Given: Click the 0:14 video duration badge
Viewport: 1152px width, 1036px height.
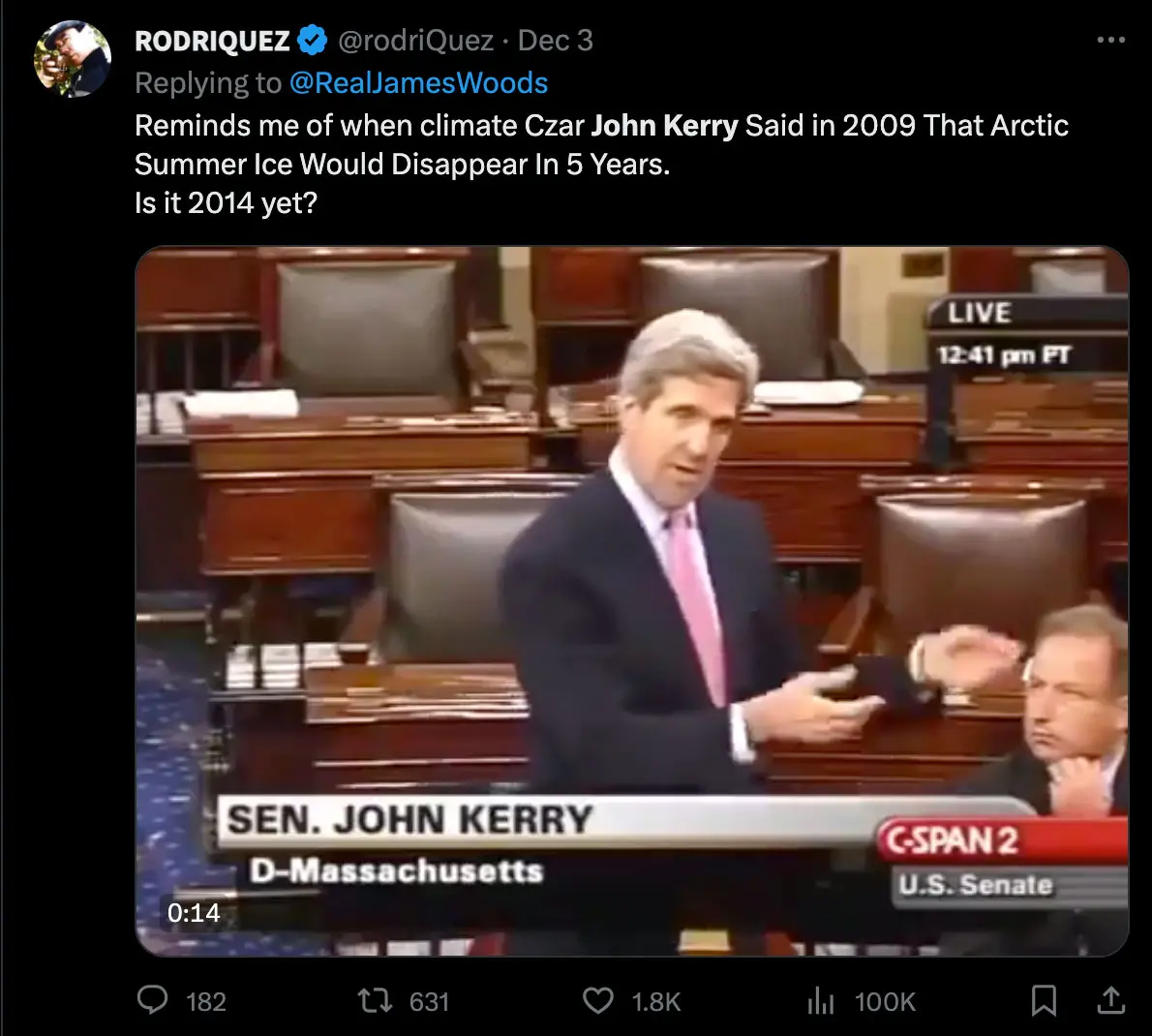Looking at the screenshot, I should tap(194, 913).
